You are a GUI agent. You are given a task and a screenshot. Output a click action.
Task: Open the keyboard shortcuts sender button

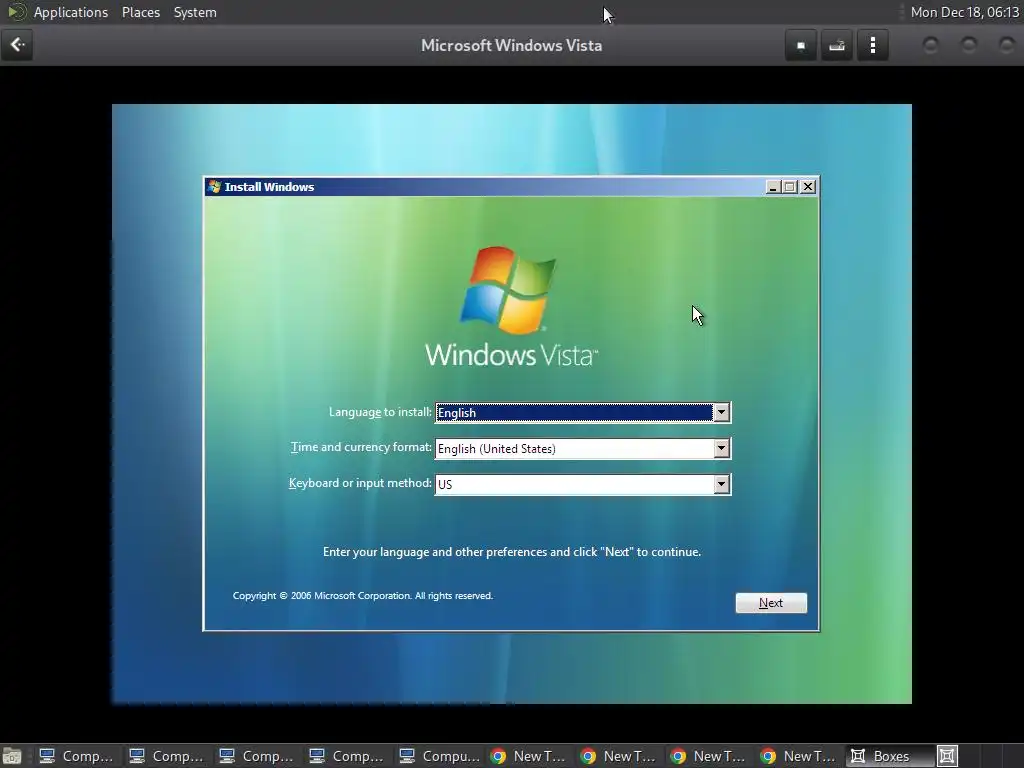[x=837, y=45]
